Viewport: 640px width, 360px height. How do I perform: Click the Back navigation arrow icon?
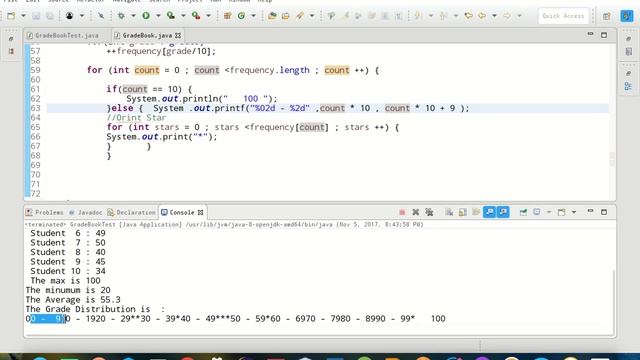[x=482, y=16]
